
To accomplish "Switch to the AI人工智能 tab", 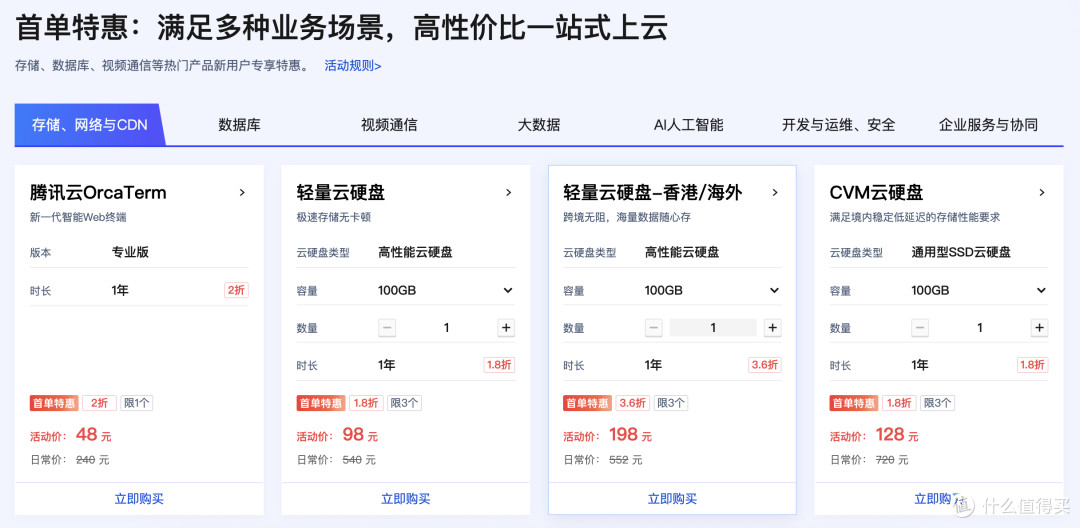I will tap(688, 125).
